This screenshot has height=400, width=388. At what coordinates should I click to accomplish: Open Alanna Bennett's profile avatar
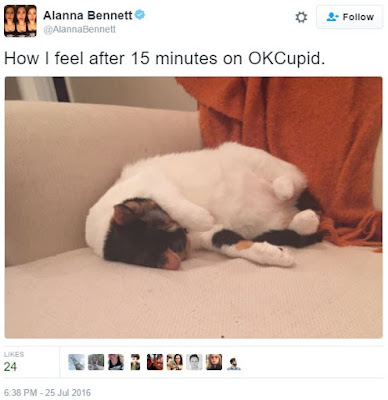20,21
